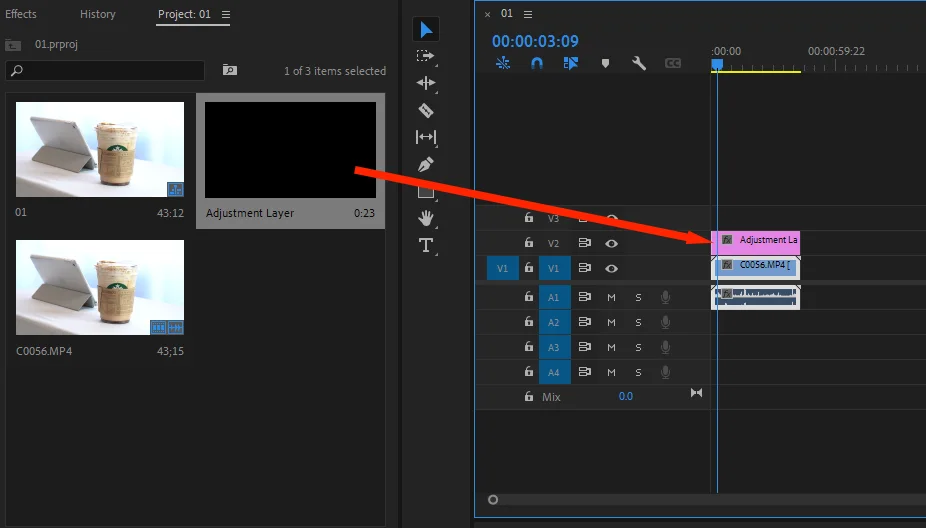Image resolution: width=926 pixels, height=528 pixels.
Task: Toggle track targeting for A4
Action: (554, 372)
